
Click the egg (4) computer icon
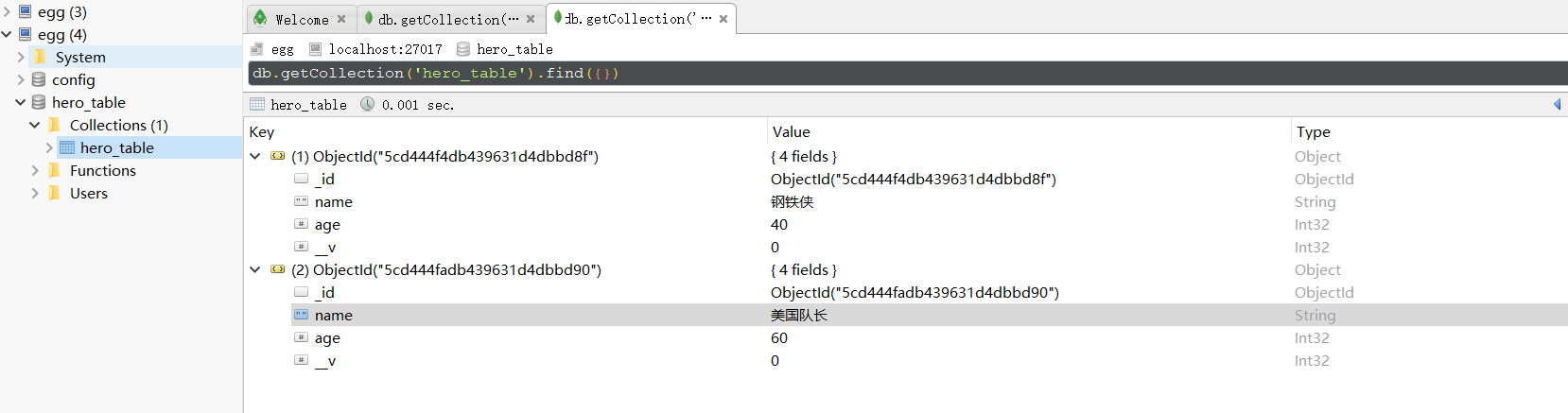pyautogui.click(x=26, y=35)
